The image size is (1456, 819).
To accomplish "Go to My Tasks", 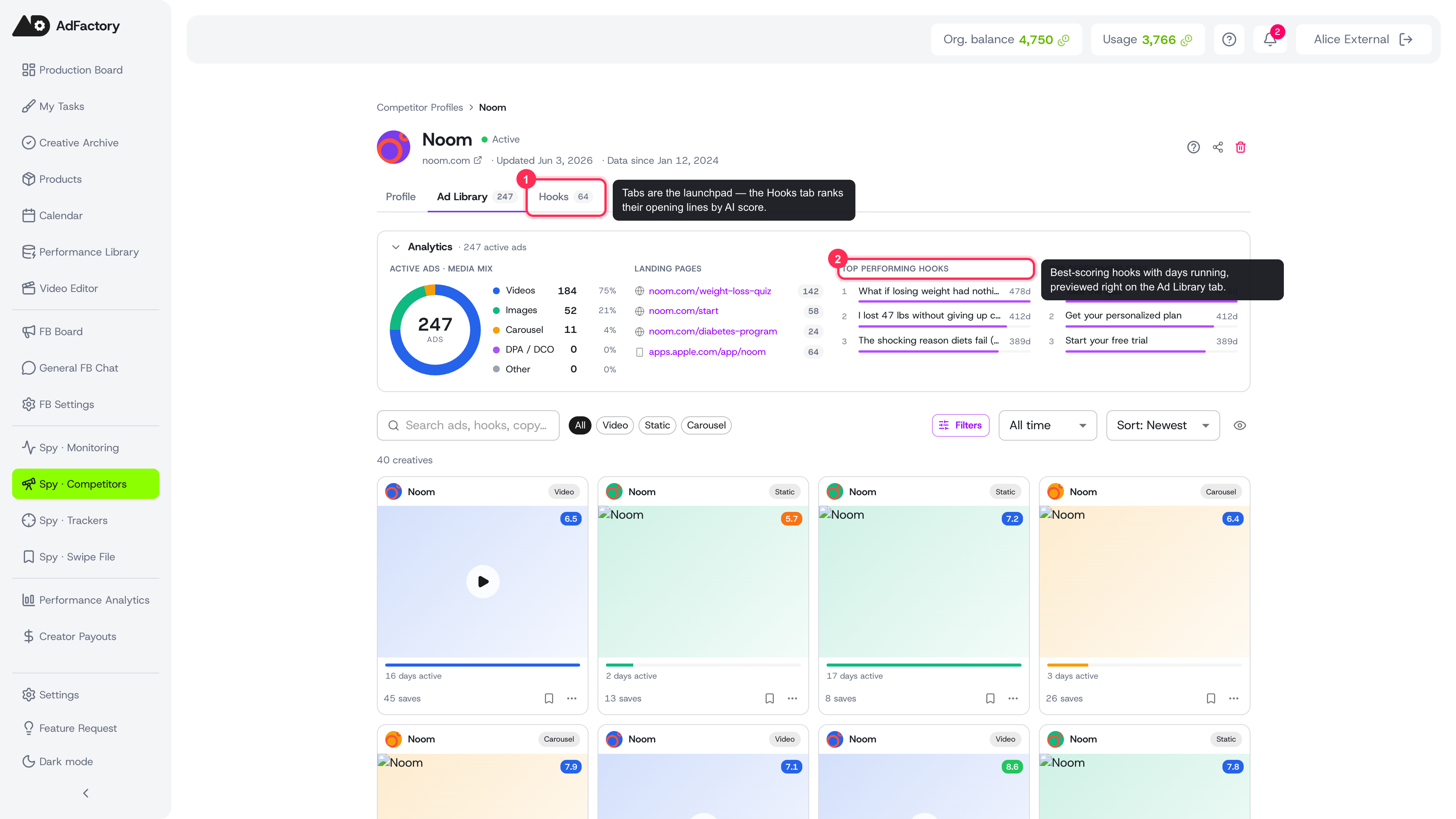I will pos(85,106).
